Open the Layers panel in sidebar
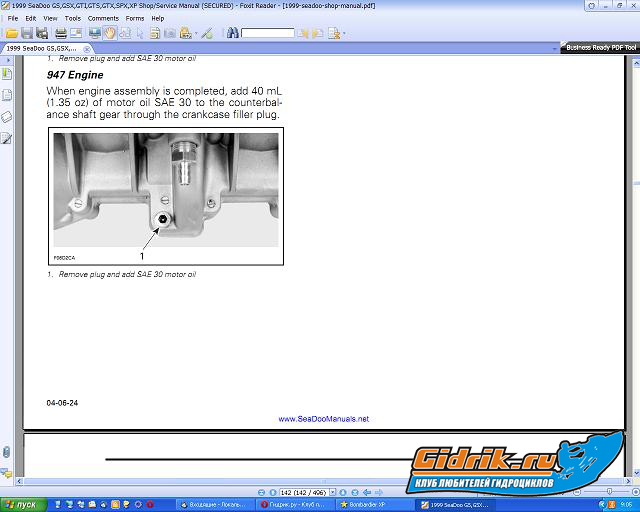640x512 pixels. 7,116
